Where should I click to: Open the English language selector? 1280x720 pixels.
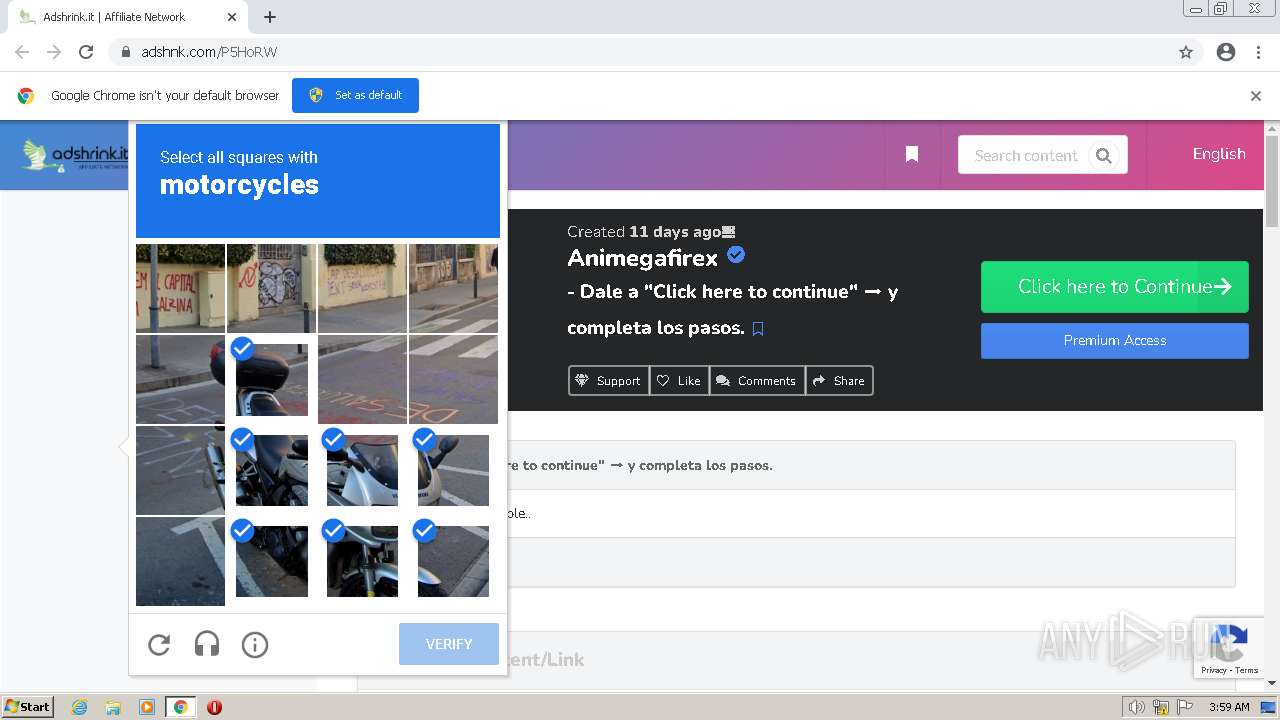1219,154
